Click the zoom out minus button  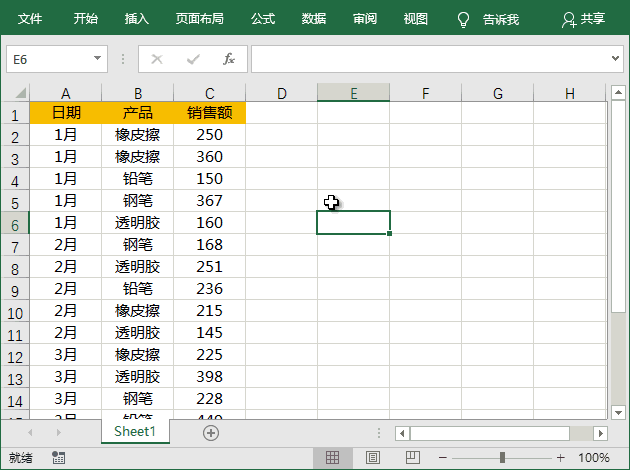tap(443, 458)
